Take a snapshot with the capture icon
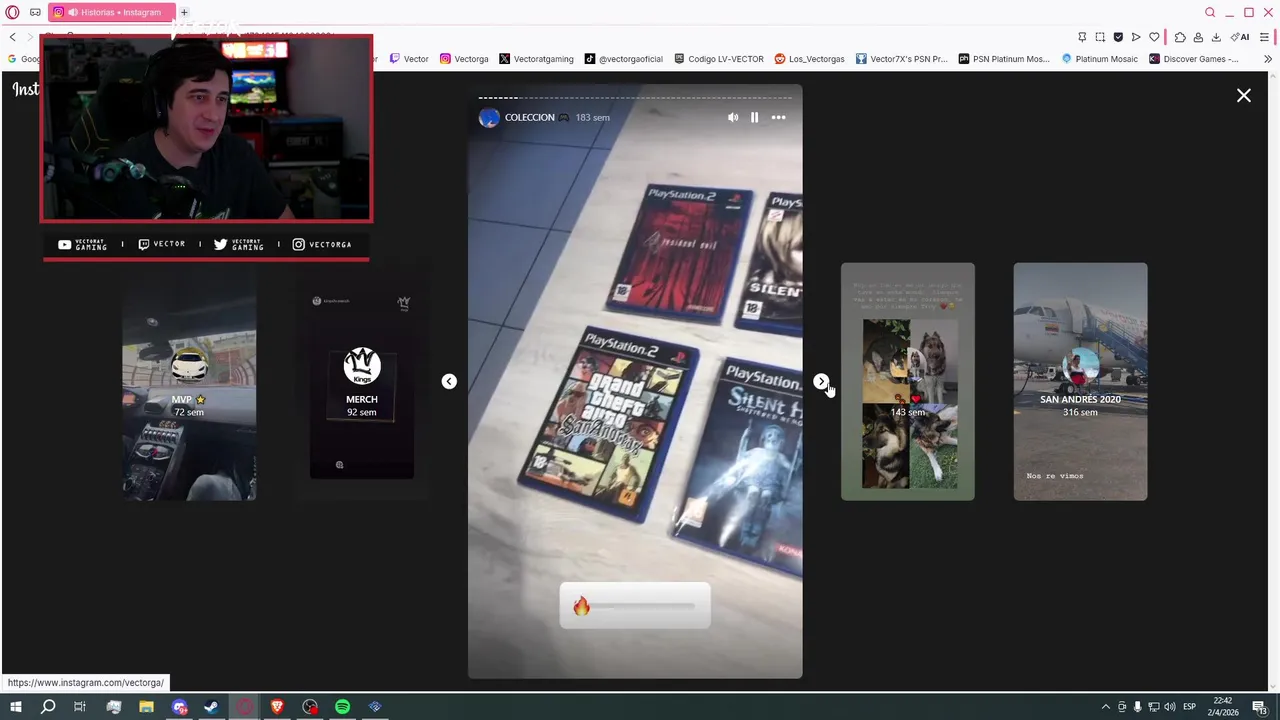 [x=1100, y=37]
